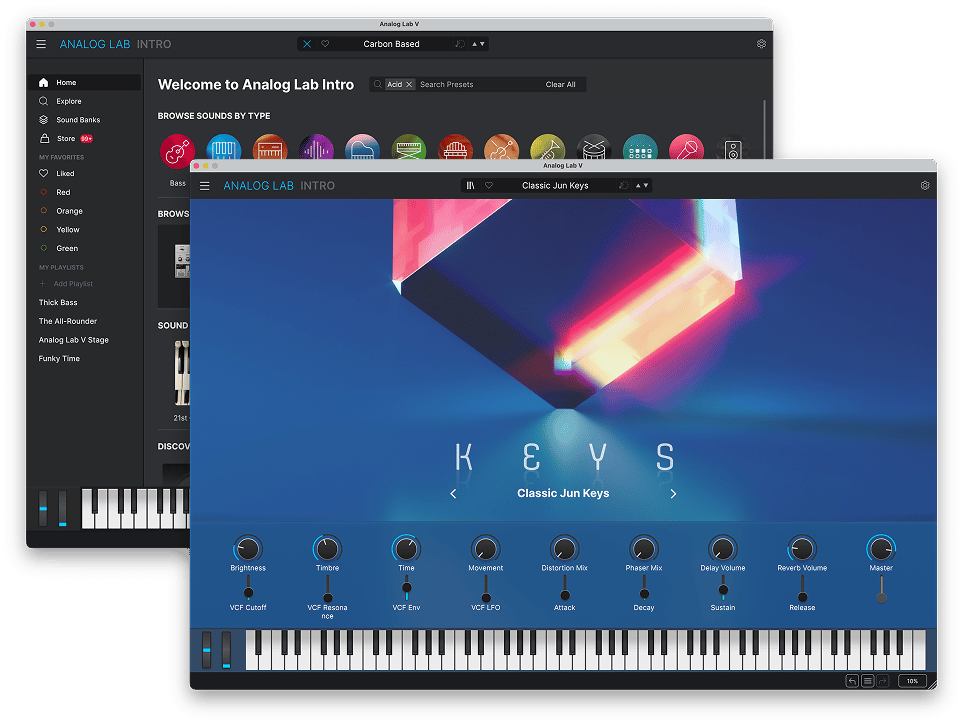Open settings gear in the front window
The width and height of the screenshot is (963, 725).
click(x=925, y=185)
